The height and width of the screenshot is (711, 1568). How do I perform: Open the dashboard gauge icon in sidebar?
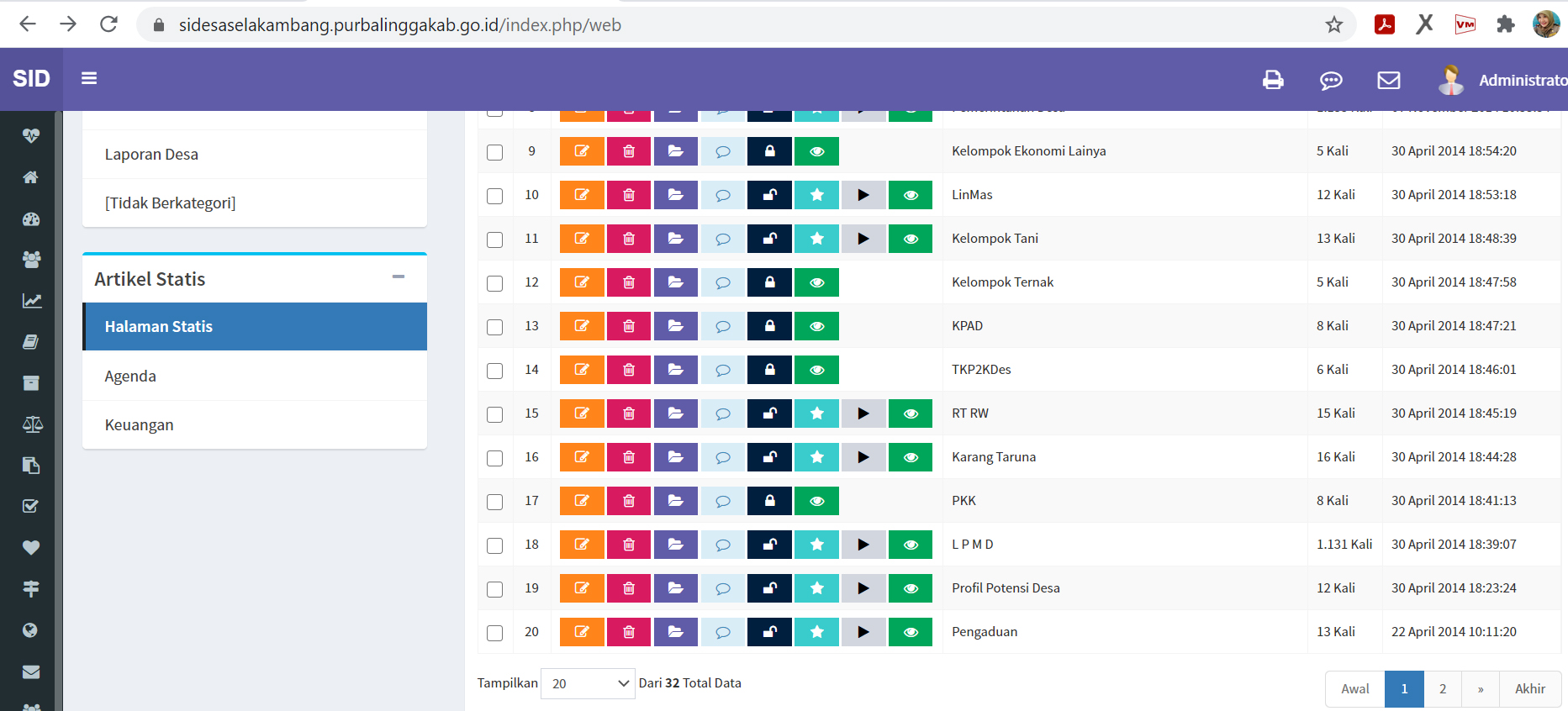click(x=31, y=219)
